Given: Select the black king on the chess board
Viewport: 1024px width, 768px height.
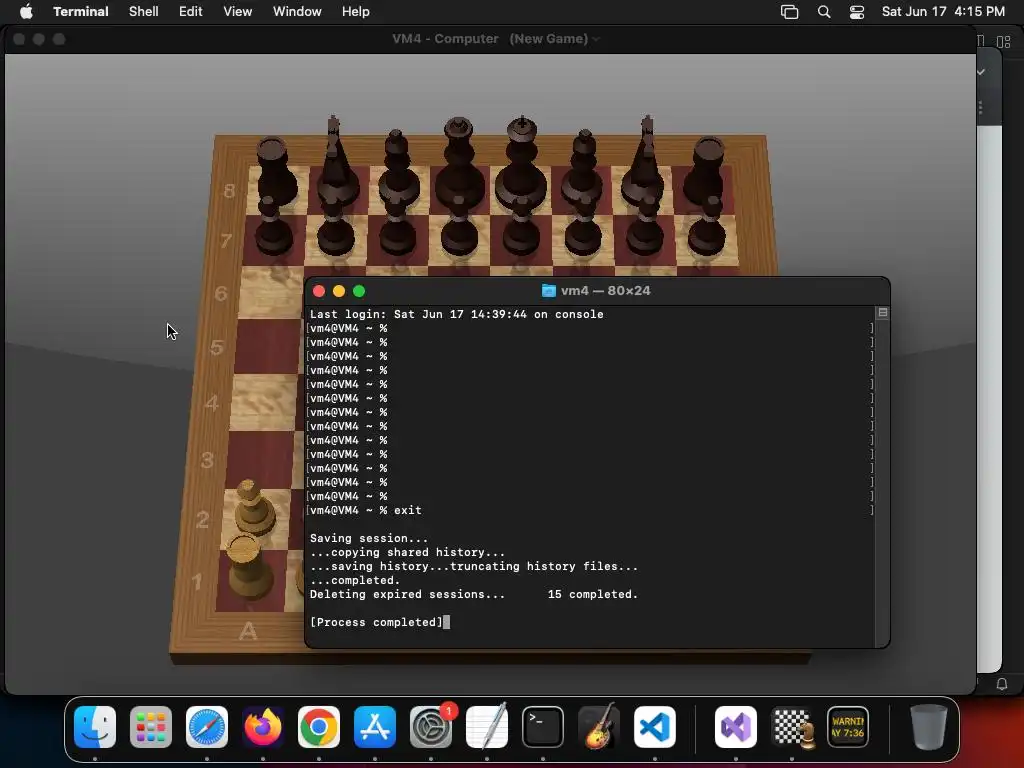Looking at the screenshot, I should [520, 165].
